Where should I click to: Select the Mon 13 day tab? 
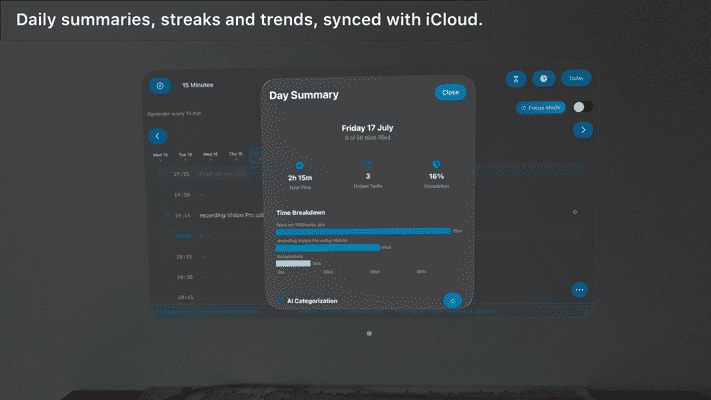coord(161,156)
